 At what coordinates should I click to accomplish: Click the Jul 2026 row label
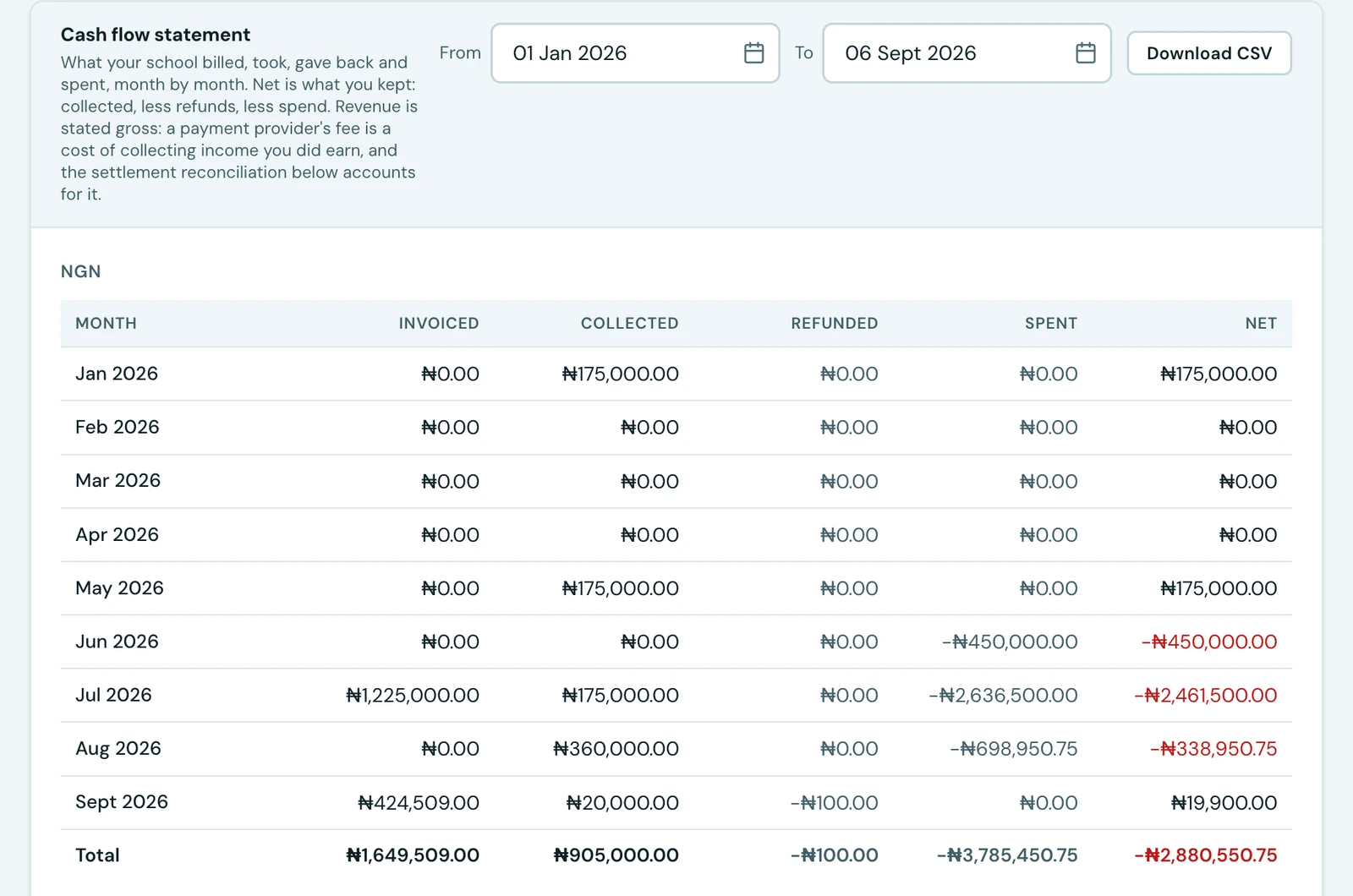point(113,695)
